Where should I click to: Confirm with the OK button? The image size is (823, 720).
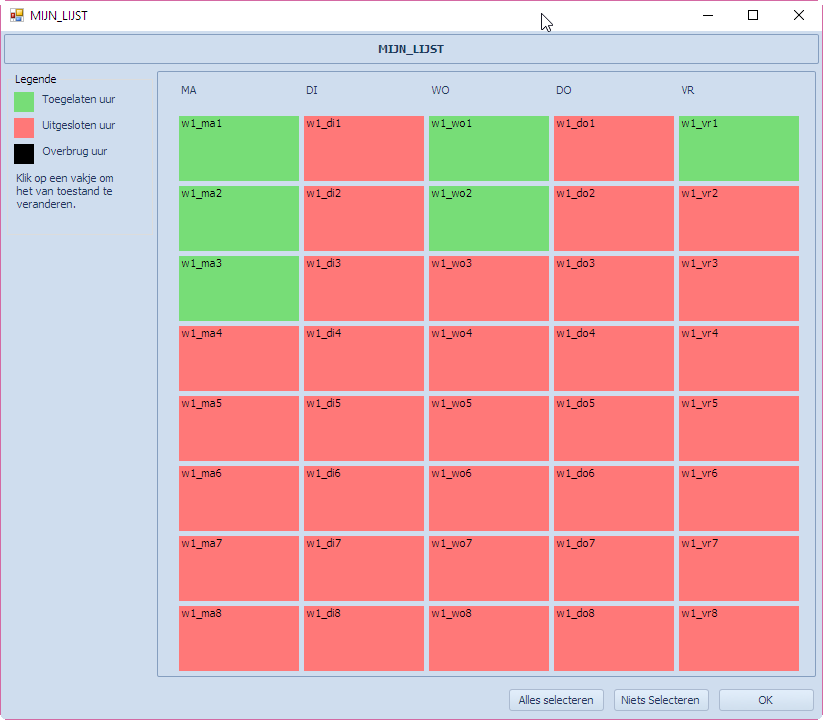tap(765, 700)
